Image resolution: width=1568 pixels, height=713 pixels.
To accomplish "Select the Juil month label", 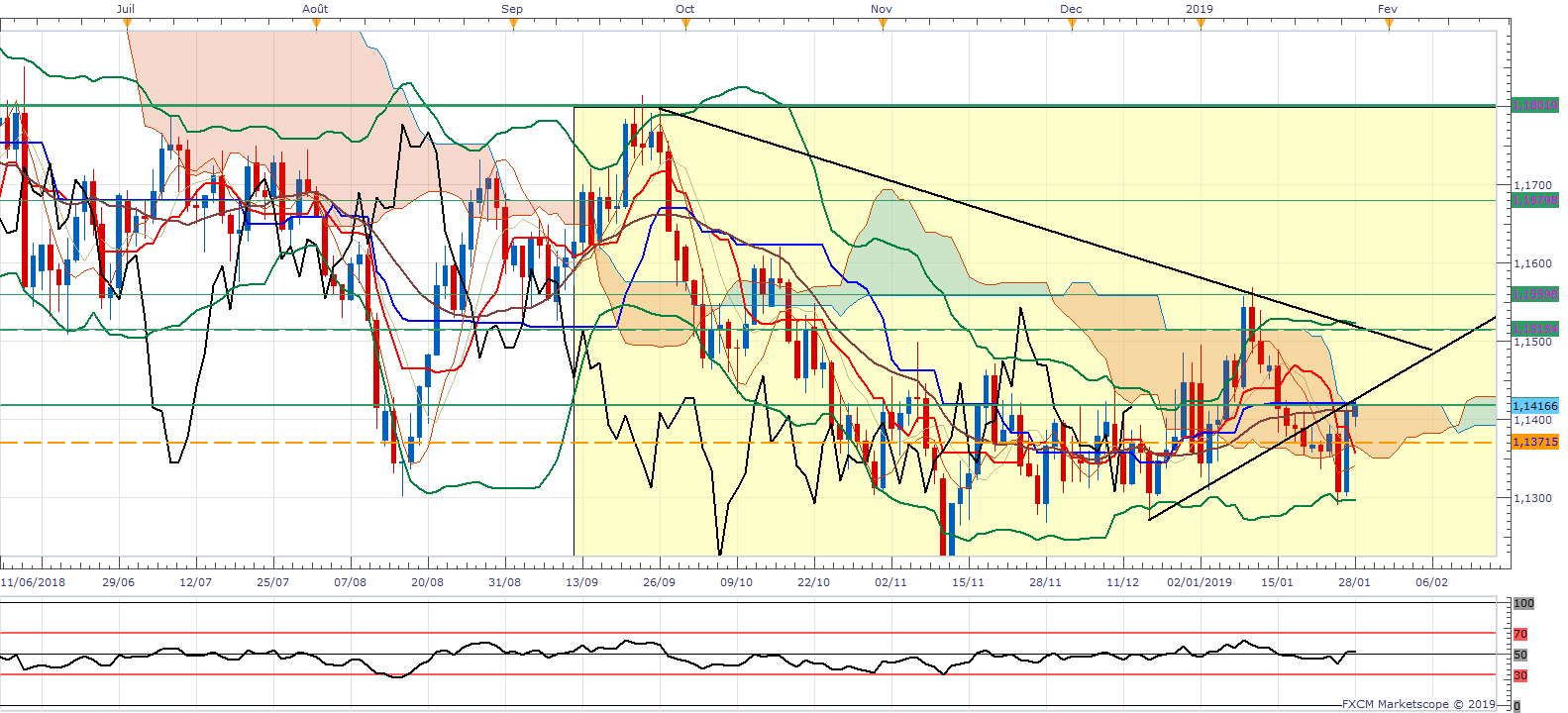I will point(126,9).
